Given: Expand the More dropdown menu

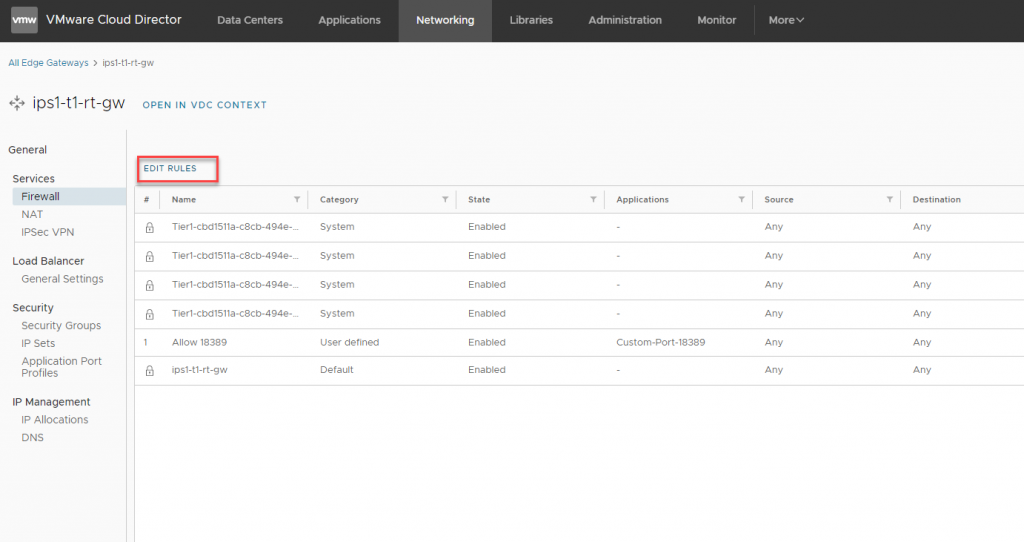Looking at the screenshot, I should (785, 20).
